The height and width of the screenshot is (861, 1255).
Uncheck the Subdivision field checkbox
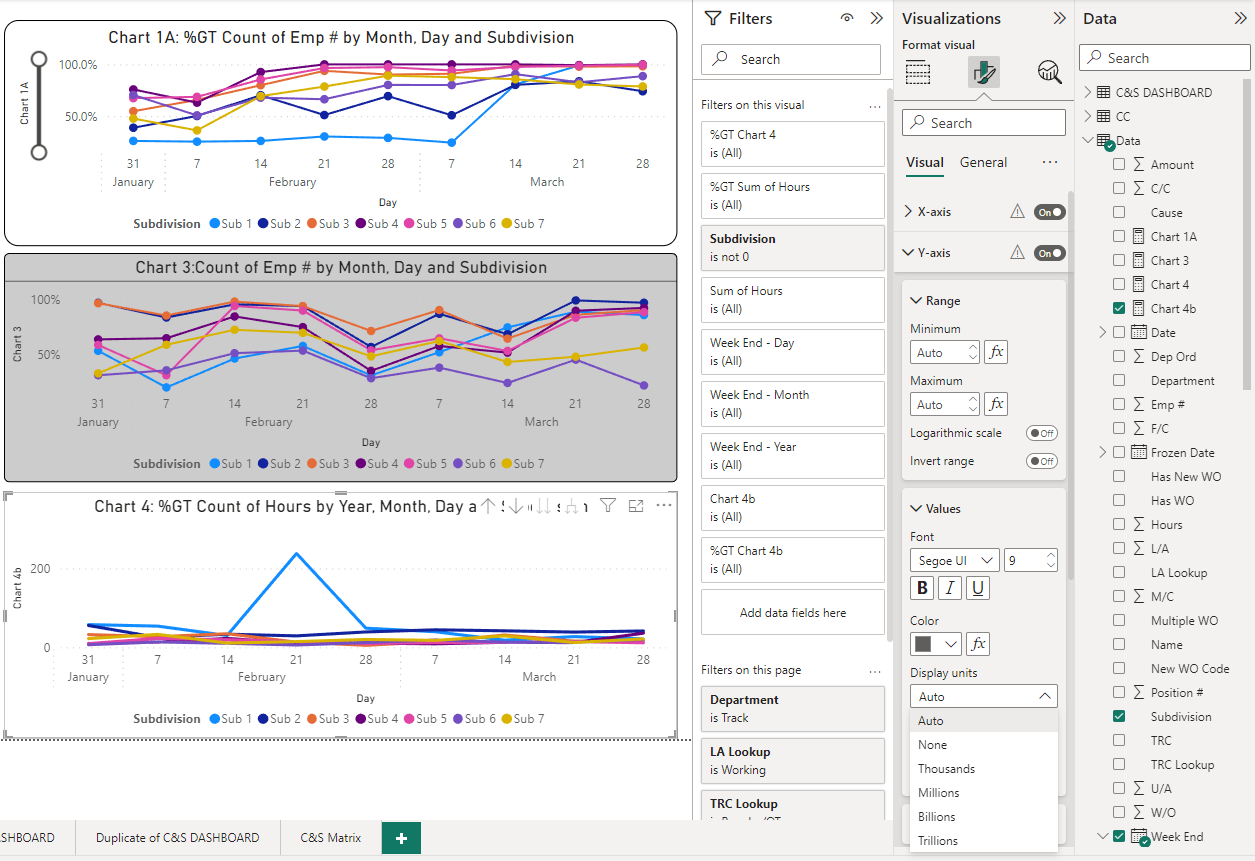click(1119, 716)
